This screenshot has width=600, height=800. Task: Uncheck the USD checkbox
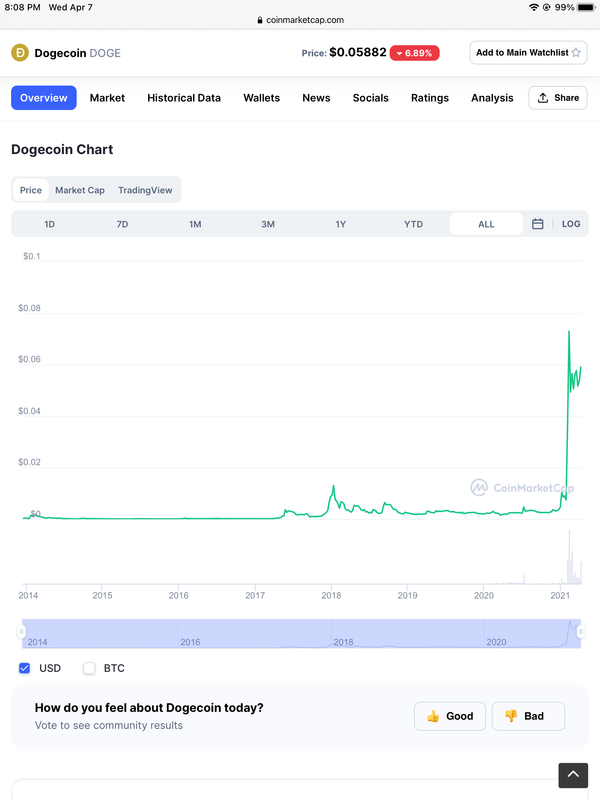pyautogui.click(x=25, y=668)
